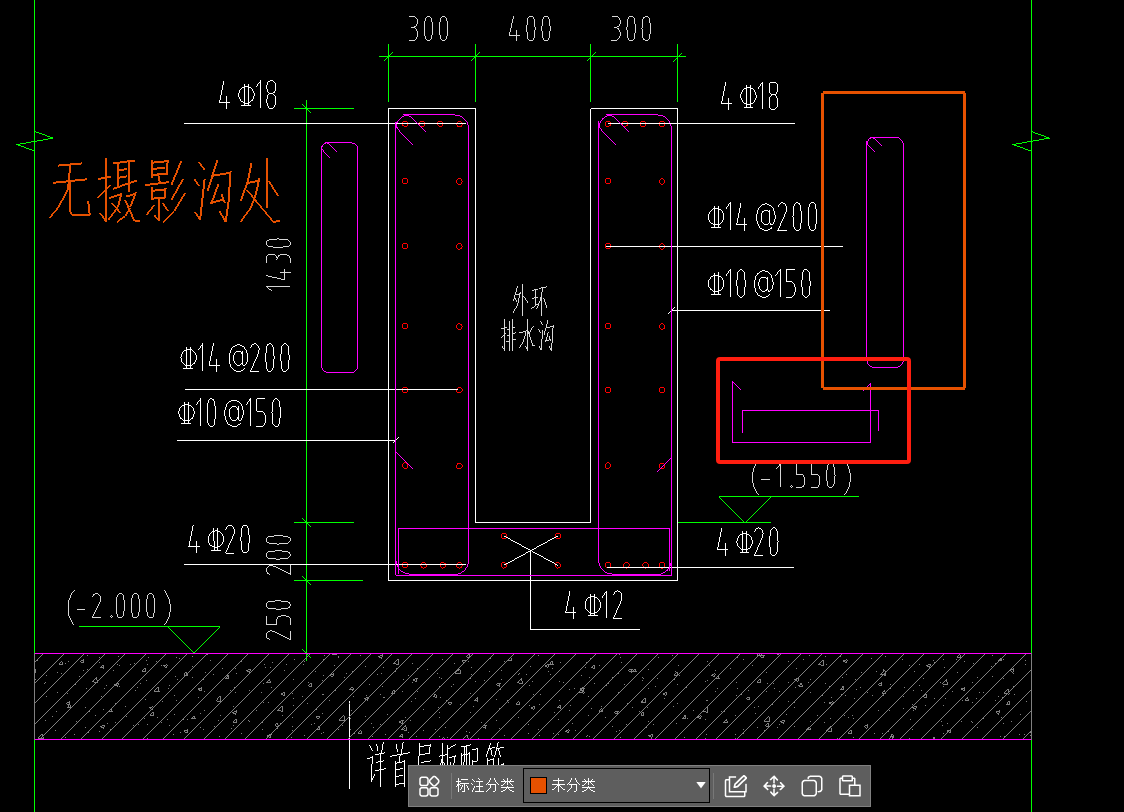Click the green triangle below (-2.000)

click(194, 639)
